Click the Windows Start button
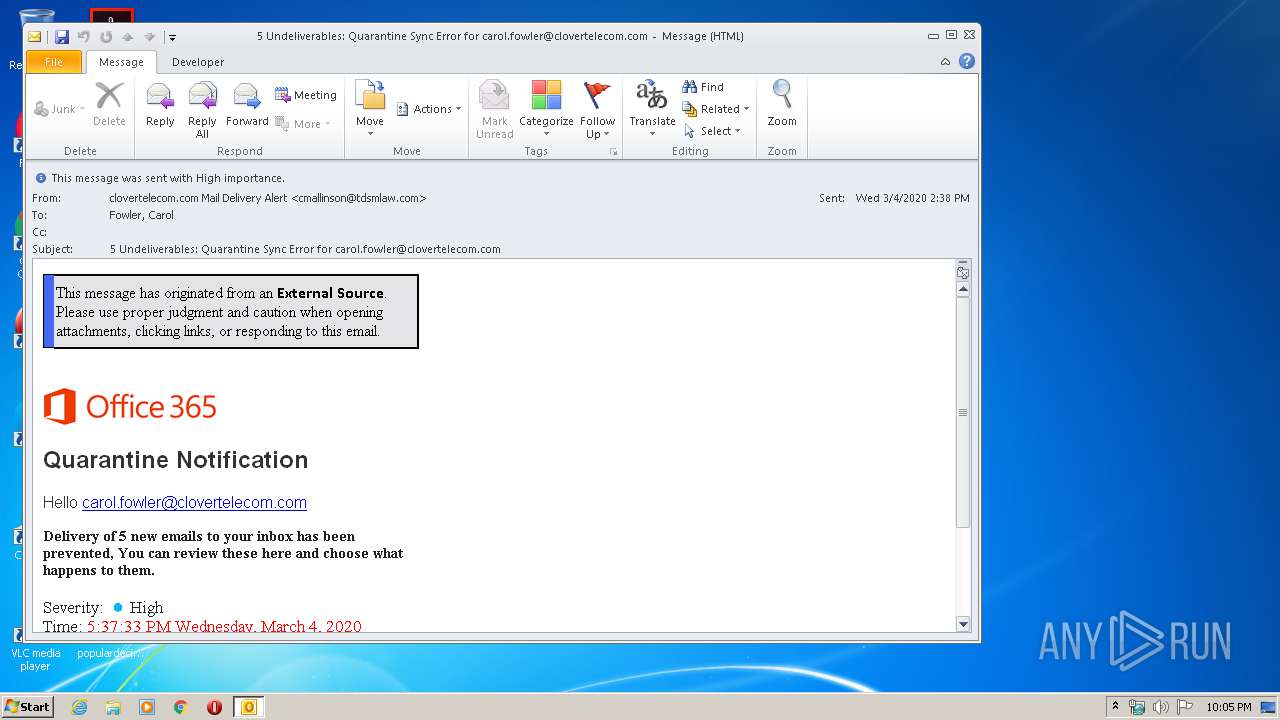This screenshot has width=1280, height=720. (x=27, y=706)
